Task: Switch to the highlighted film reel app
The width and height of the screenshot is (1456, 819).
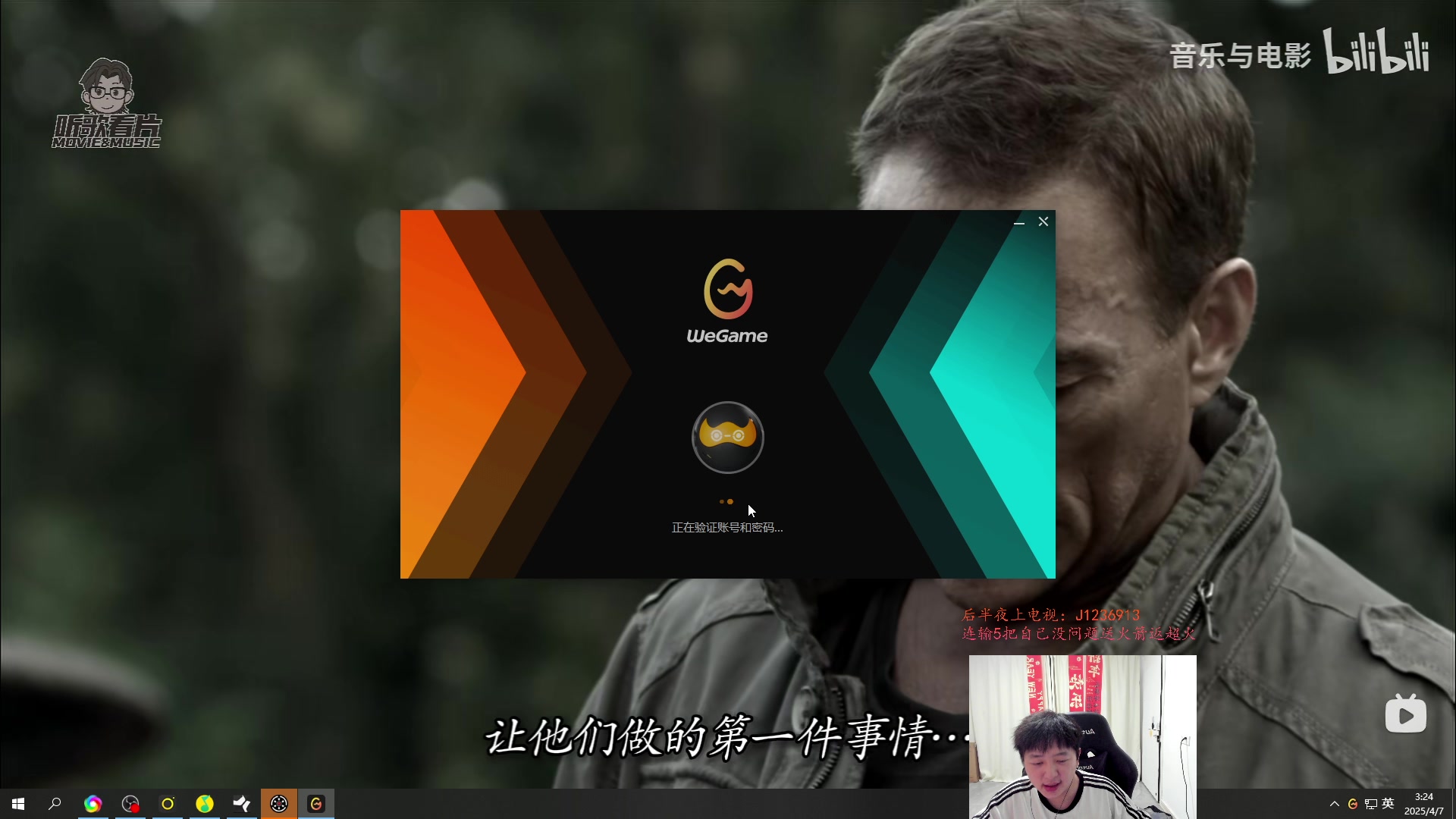Action: [279, 804]
